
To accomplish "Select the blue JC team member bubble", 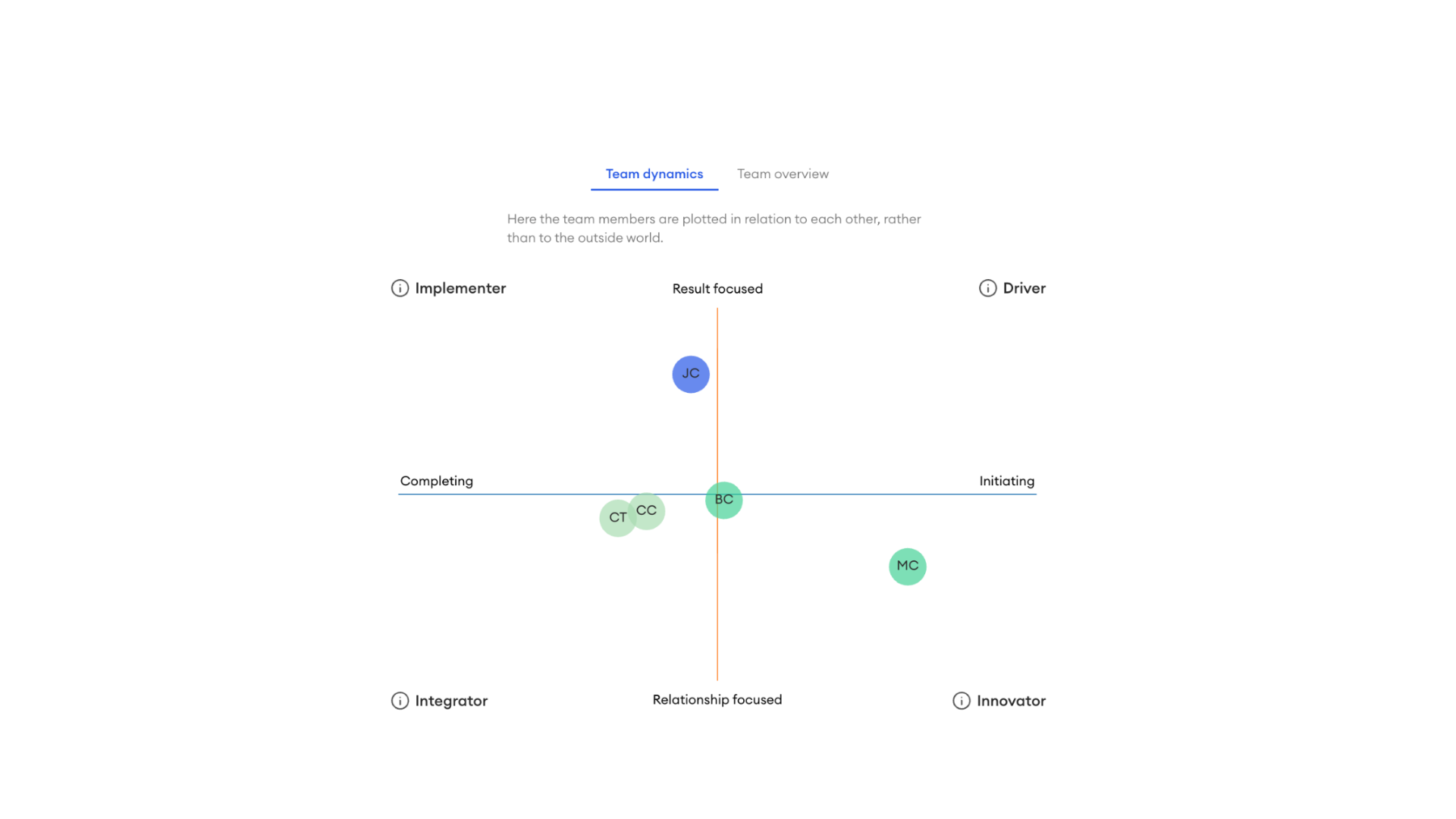I will tap(691, 374).
